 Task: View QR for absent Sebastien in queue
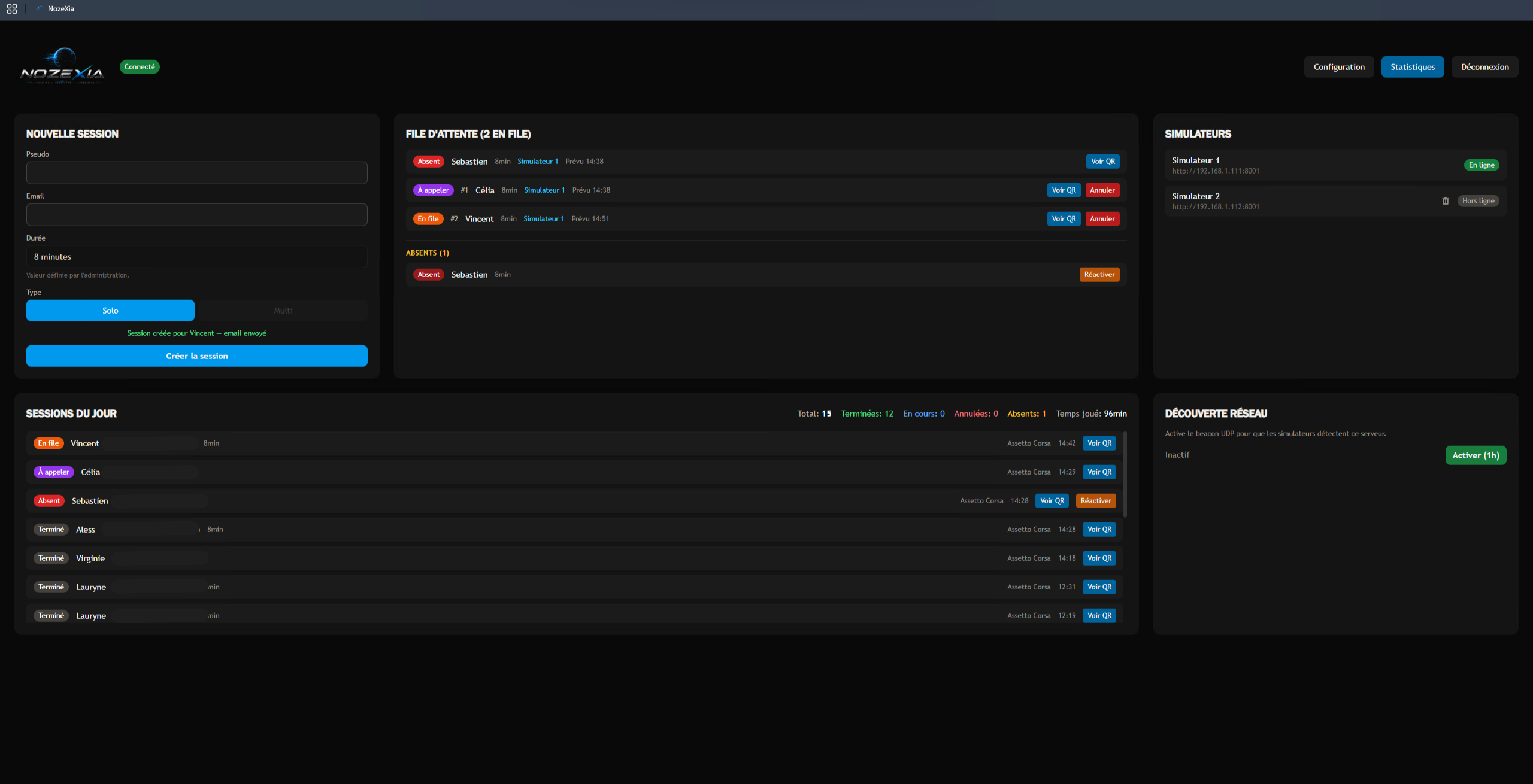point(1103,162)
